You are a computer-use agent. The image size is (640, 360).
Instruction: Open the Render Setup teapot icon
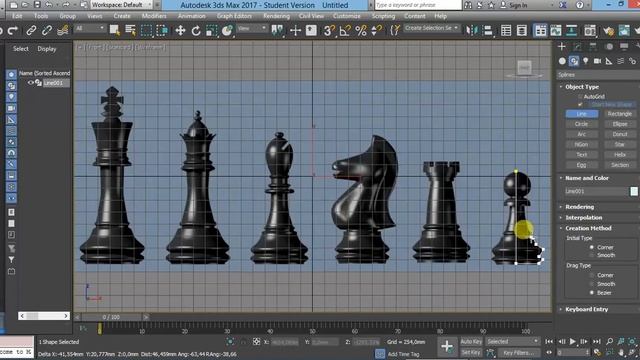608,31
